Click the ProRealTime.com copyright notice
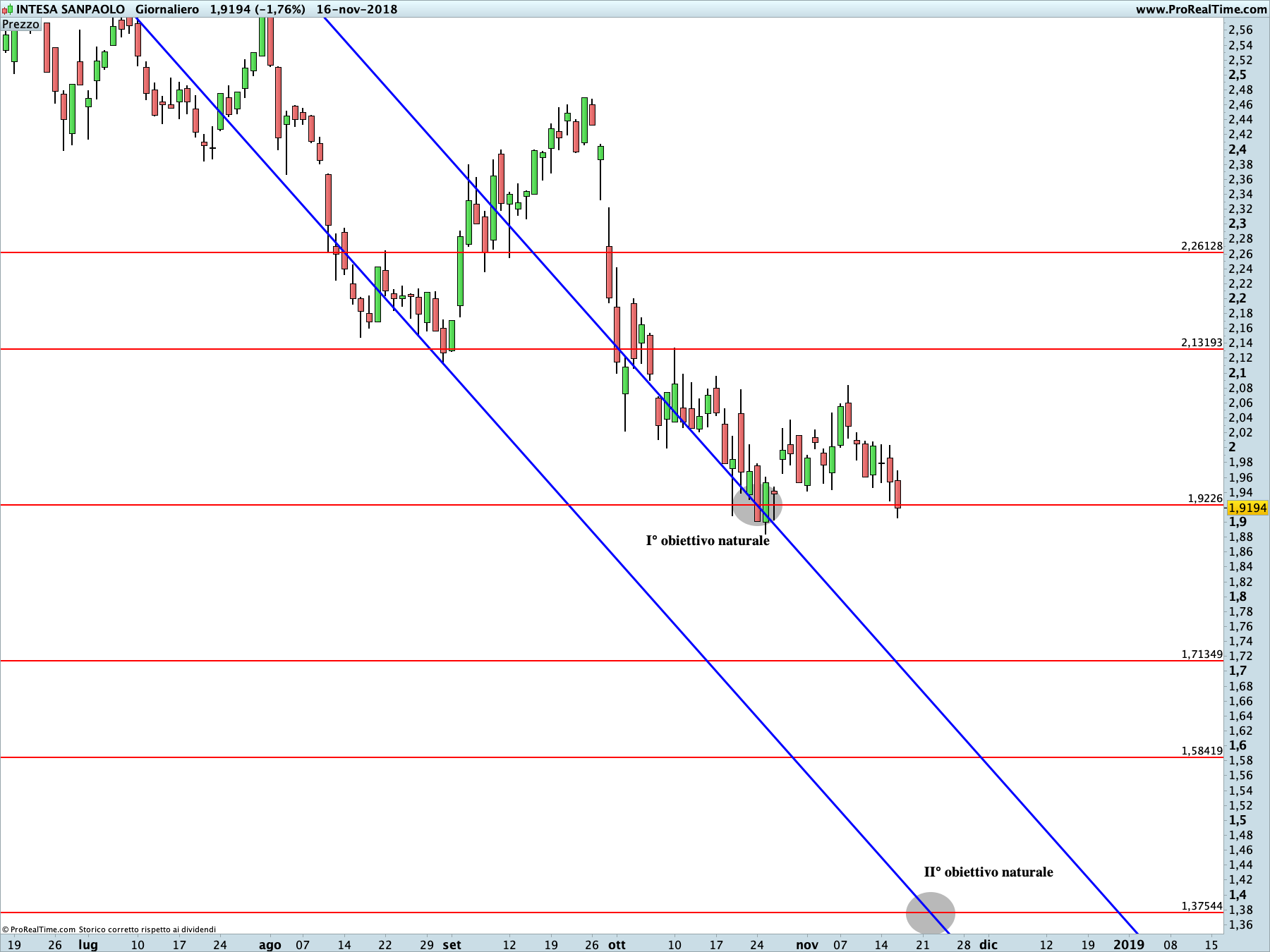This screenshot has height=952, width=1270. point(109,929)
